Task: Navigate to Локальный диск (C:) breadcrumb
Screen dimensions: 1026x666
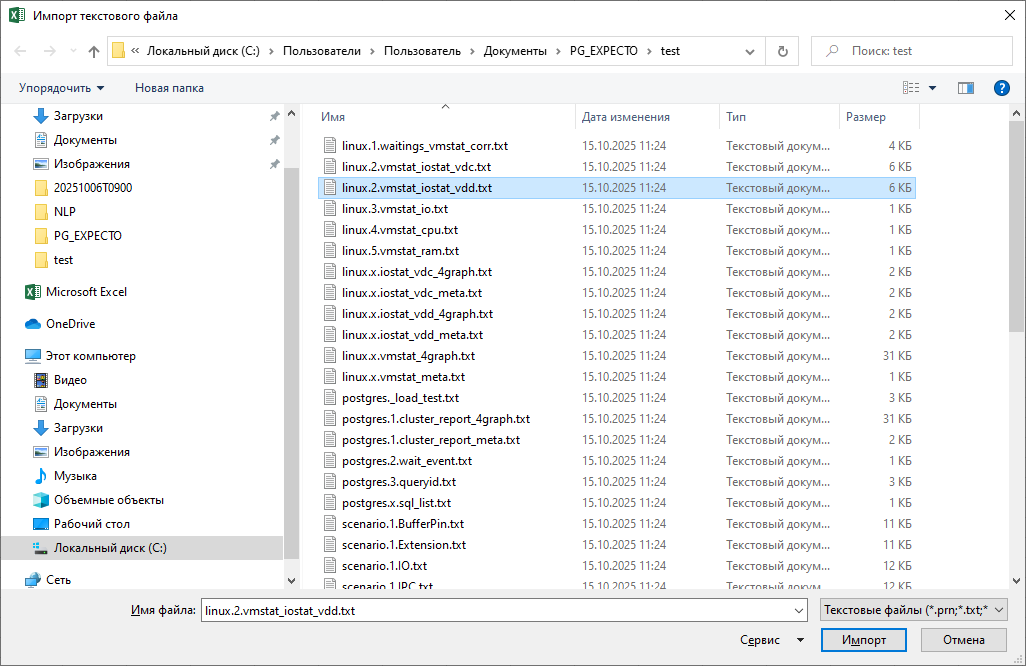Action: pos(203,51)
